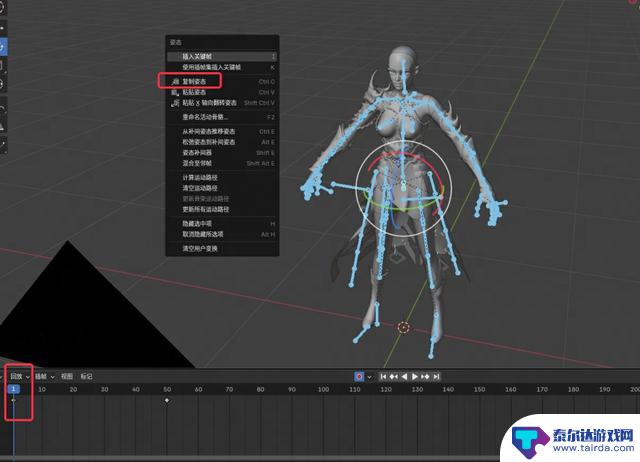
Task: Click 清空运动路径 menu entry
Action: [x=222, y=188]
